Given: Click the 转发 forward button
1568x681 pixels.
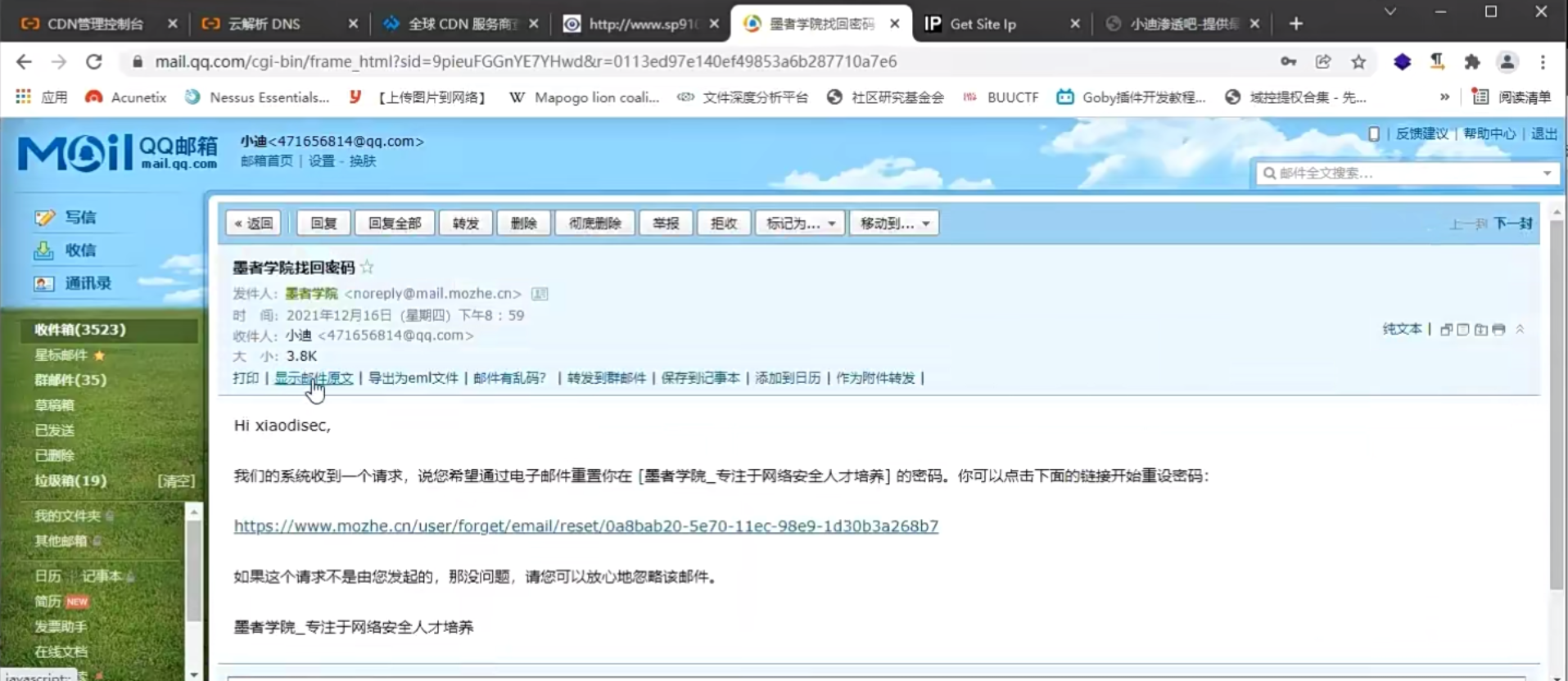Looking at the screenshot, I should 465,223.
